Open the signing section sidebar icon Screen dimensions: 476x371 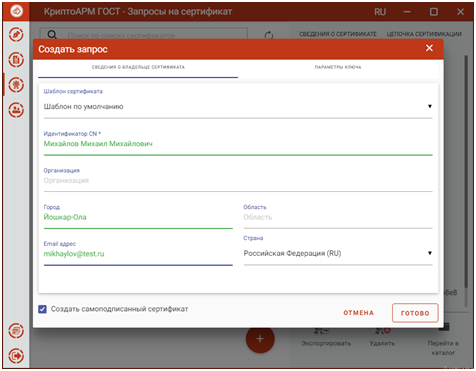(x=16, y=35)
